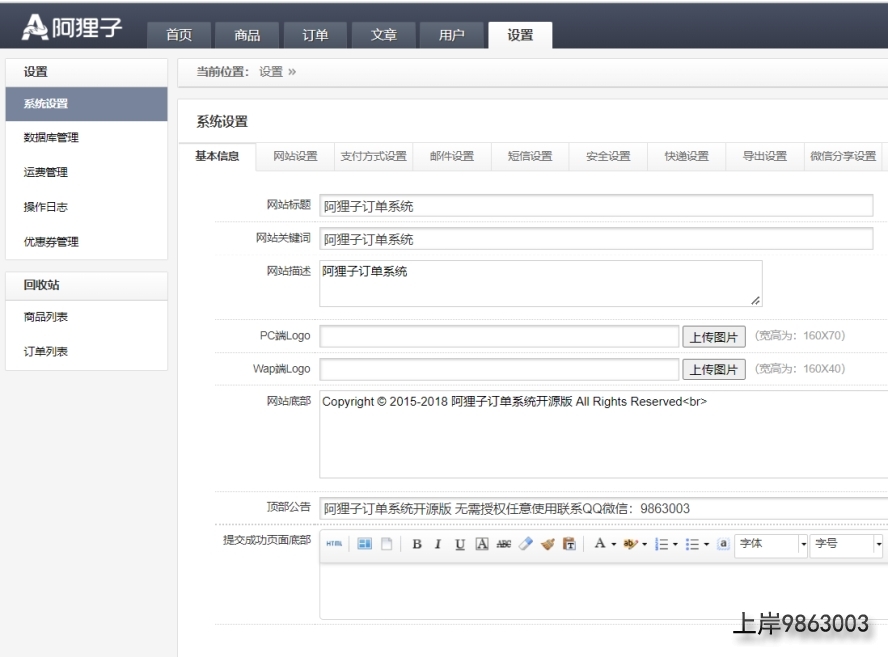The image size is (888, 657).
Task: Open the 用户 top navigation tab
Action: pyautogui.click(x=452, y=35)
